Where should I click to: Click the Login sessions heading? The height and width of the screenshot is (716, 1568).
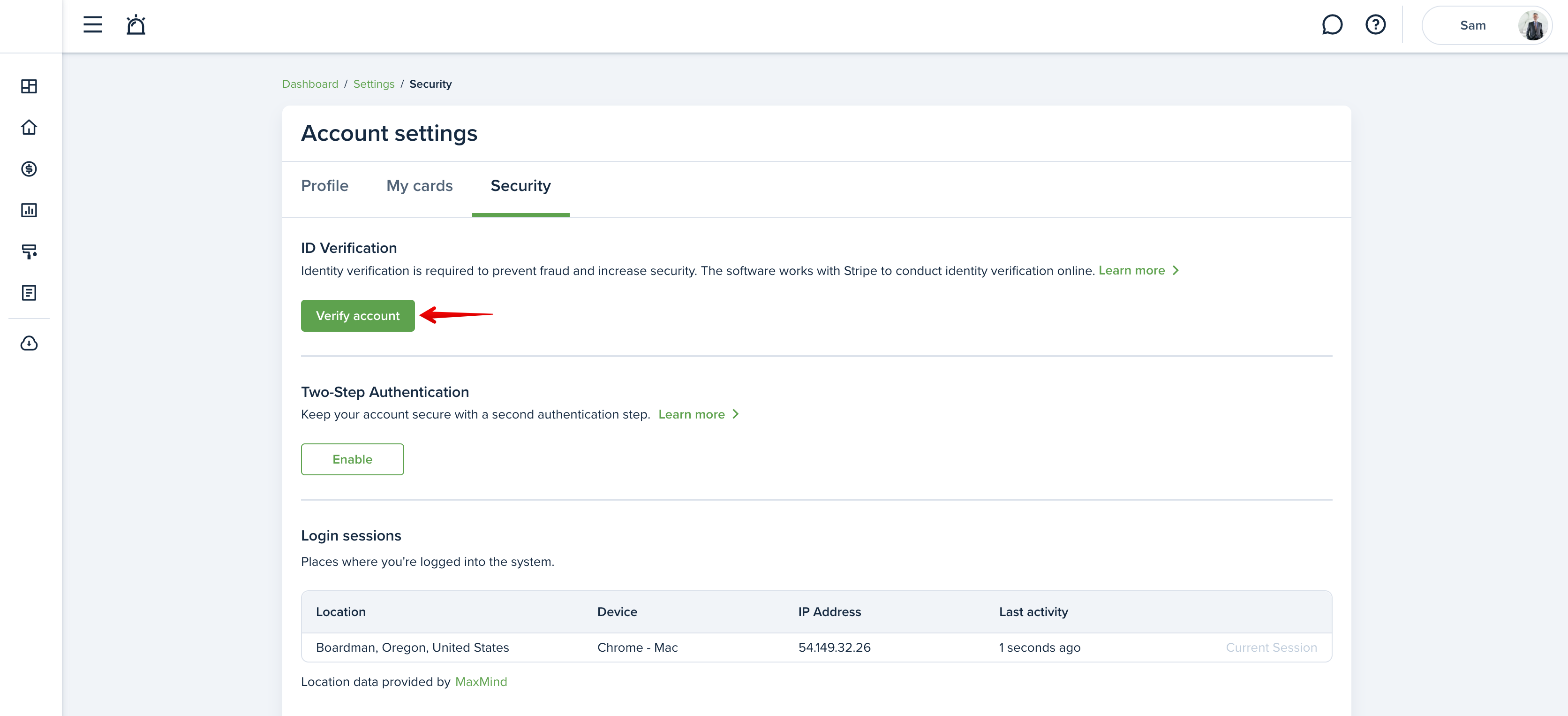[351, 536]
